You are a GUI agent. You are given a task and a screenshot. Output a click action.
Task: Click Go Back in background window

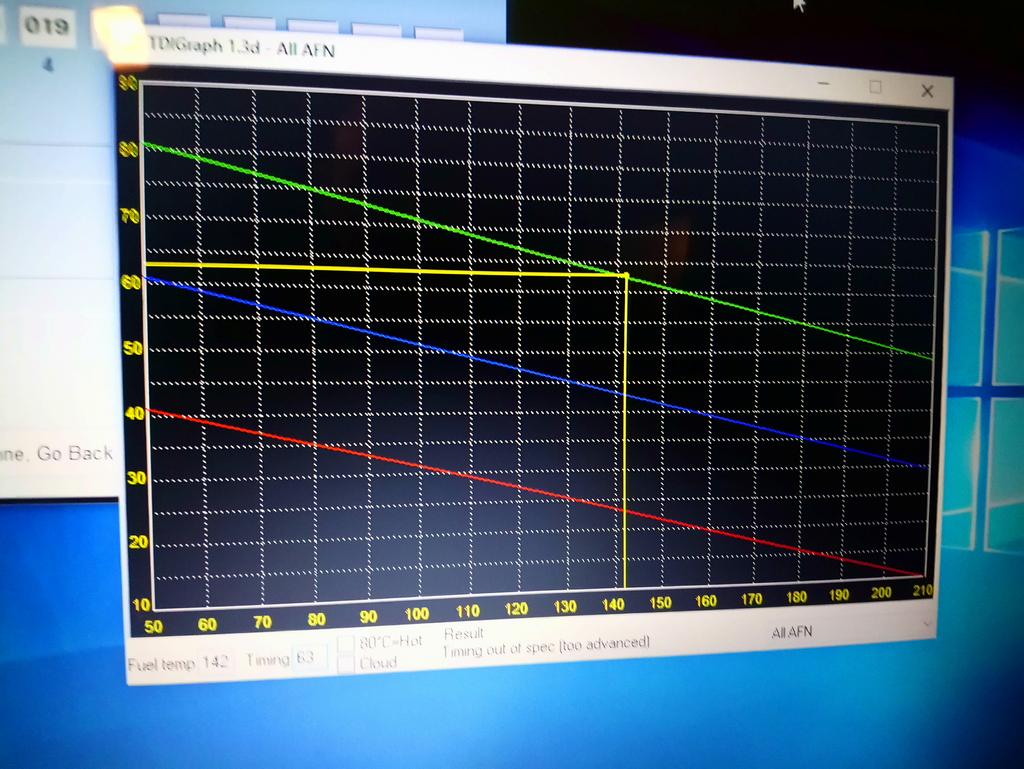[x=74, y=453]
